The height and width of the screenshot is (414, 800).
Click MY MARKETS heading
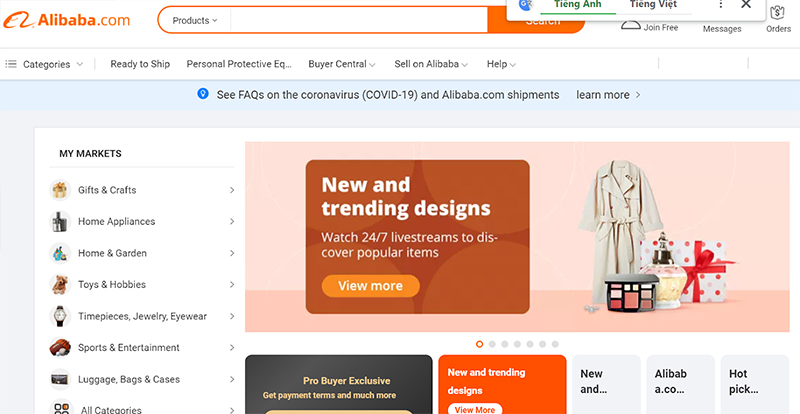tap(90, 154)
